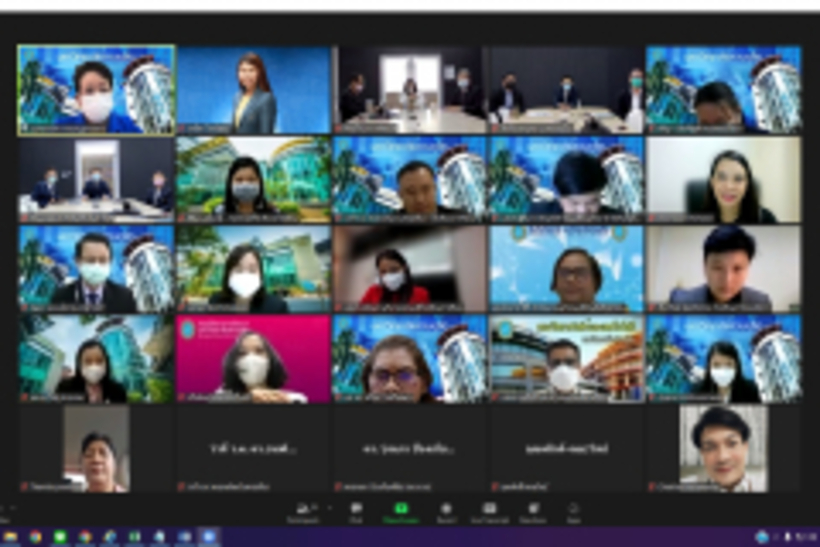Start recording with the Record icon
820x547 pixels.
(x=446, y=512)
